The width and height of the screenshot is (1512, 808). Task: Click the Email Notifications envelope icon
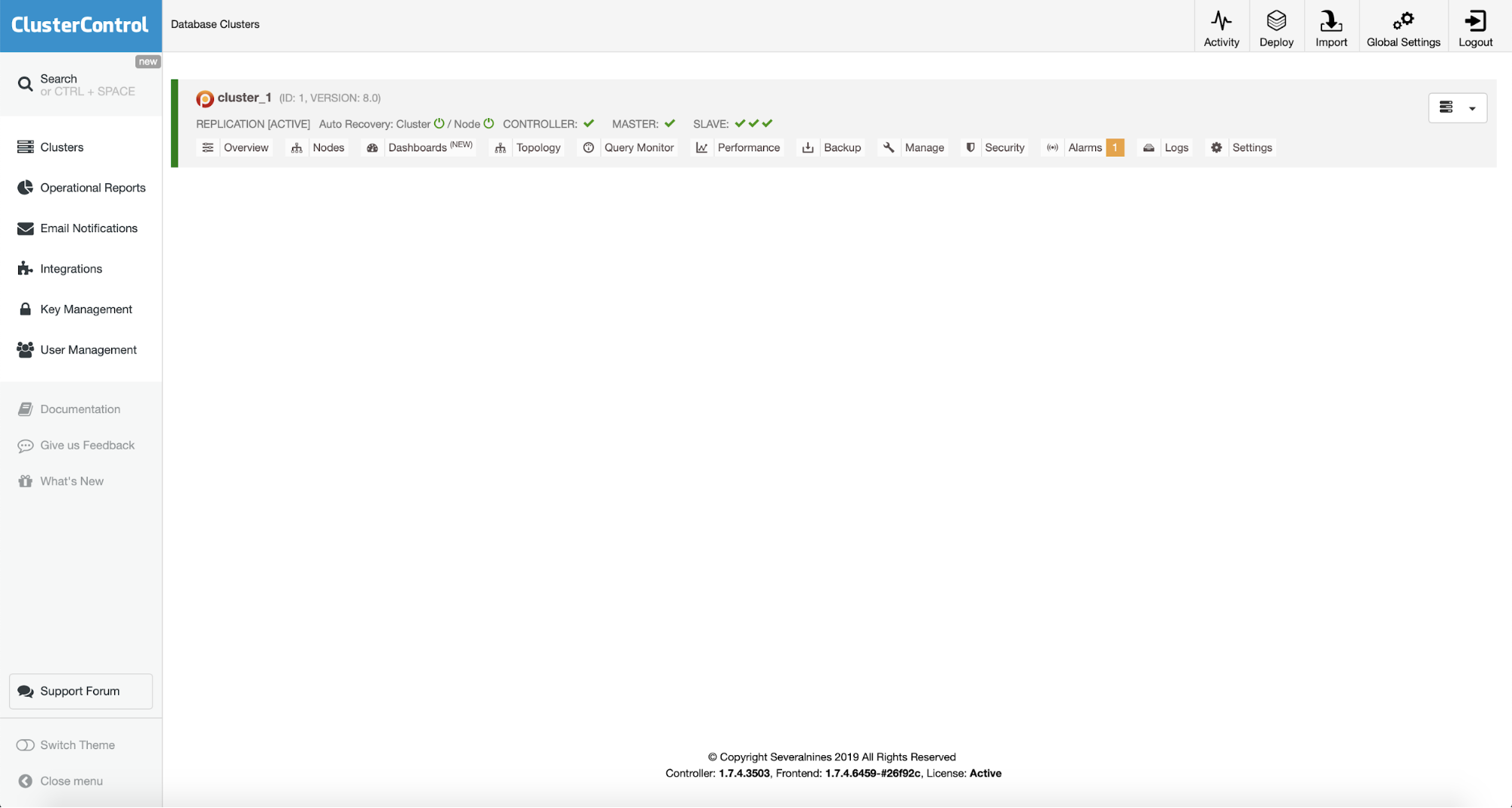pyautogui.click(x=25, y=228)
